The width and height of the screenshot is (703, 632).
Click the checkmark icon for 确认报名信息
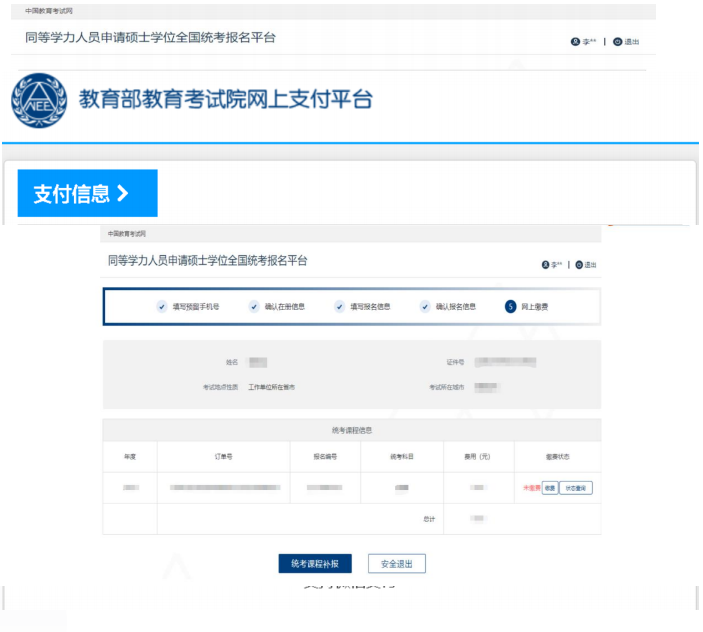pyautogui.click(x=425, y=307)
